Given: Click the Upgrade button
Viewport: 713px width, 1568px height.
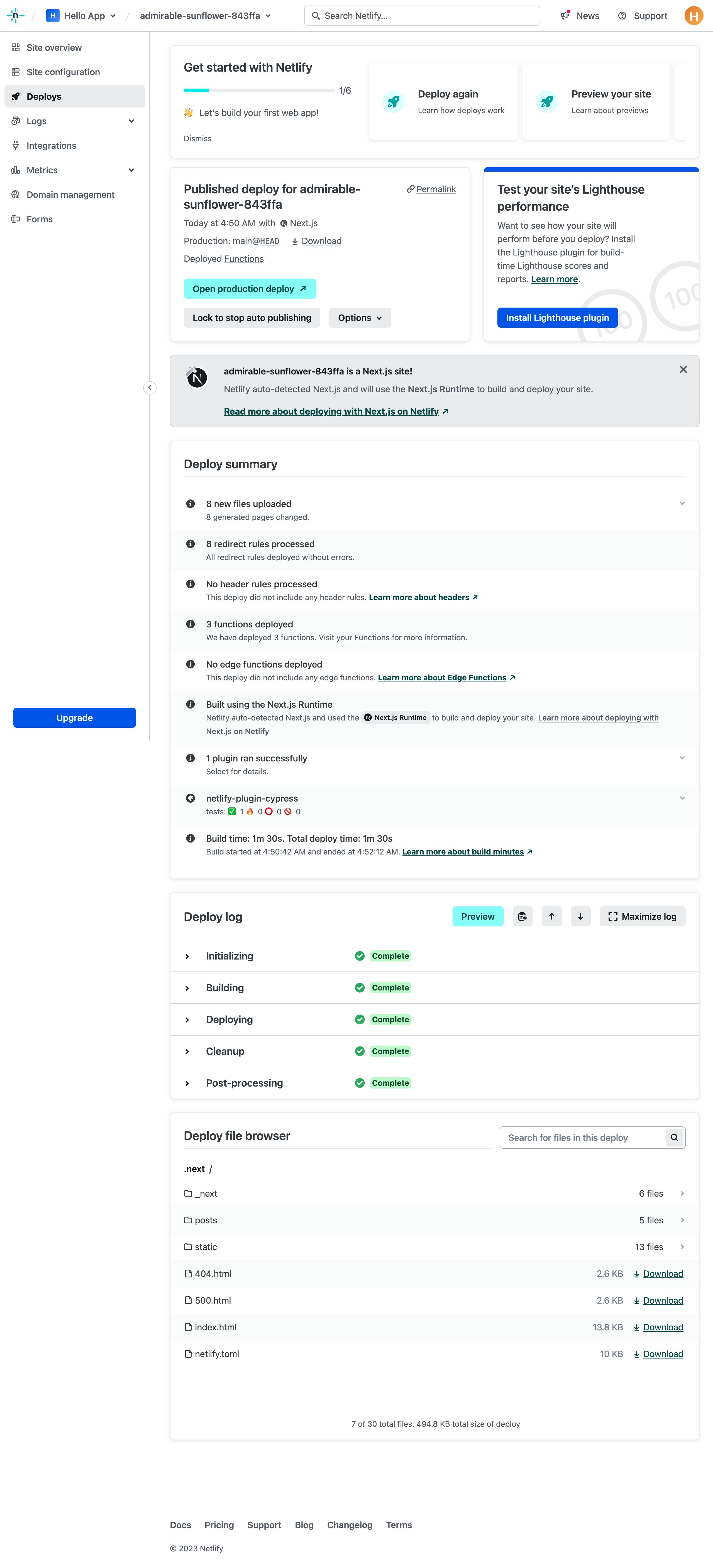Looking at the screenshot, I should click(74, 718).
